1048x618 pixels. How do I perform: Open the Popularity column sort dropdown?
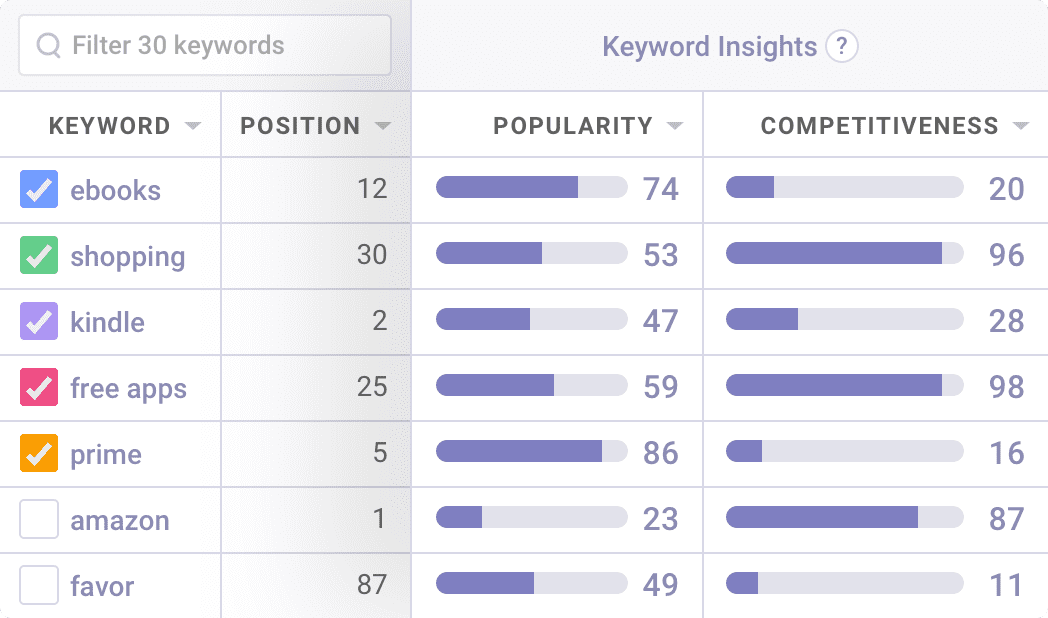click(x=675, y=126)
